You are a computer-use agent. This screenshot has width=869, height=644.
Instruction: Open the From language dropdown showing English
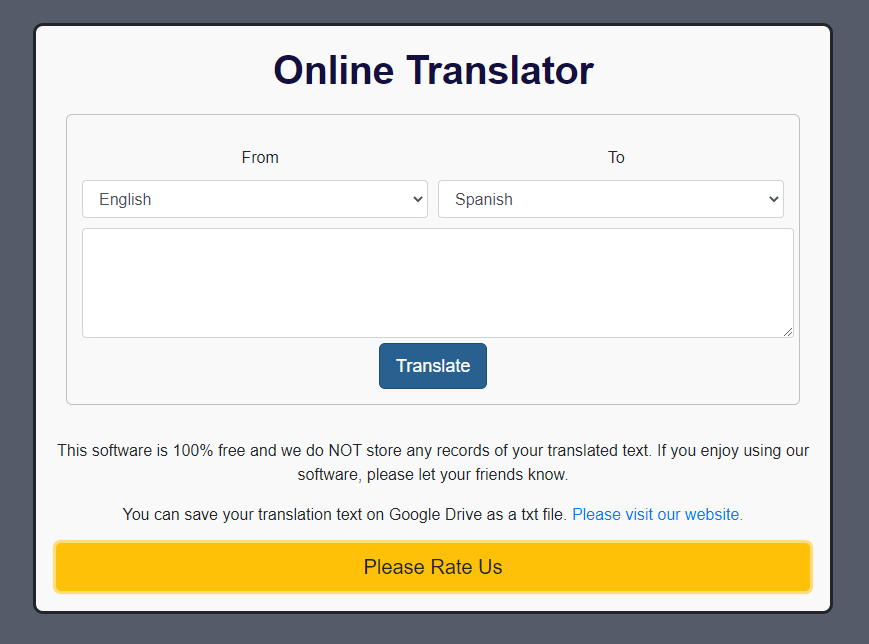pyautogui.click(x=254, y=199)
